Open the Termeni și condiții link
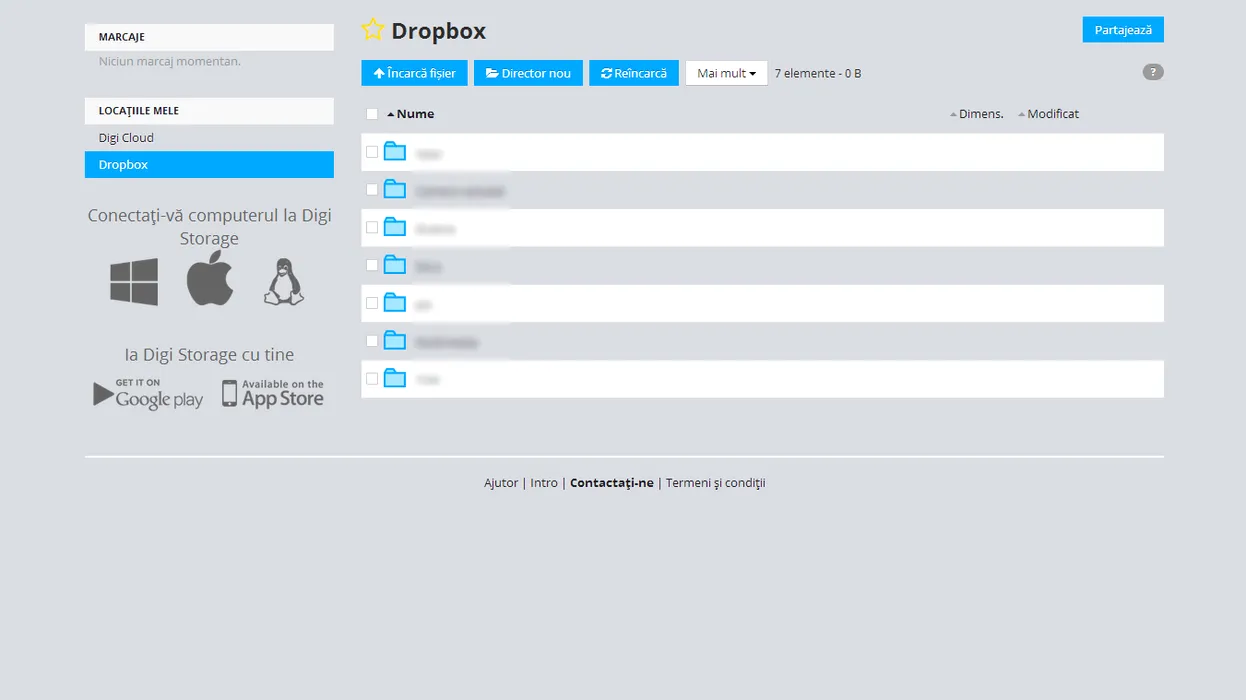Viewport: 1246px width, 700px height. (715, 483)
